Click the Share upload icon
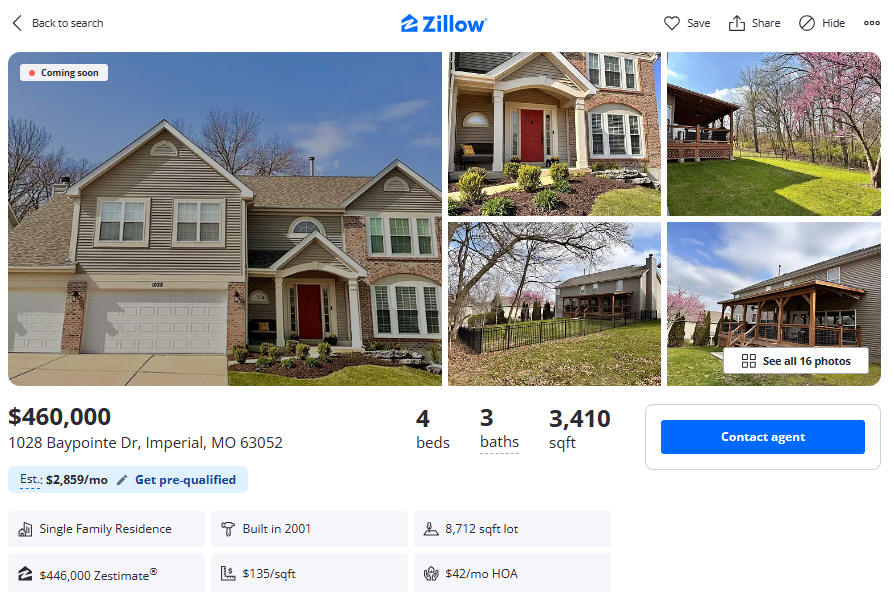Viewport: 894px width, 592px height. (737, 23)
